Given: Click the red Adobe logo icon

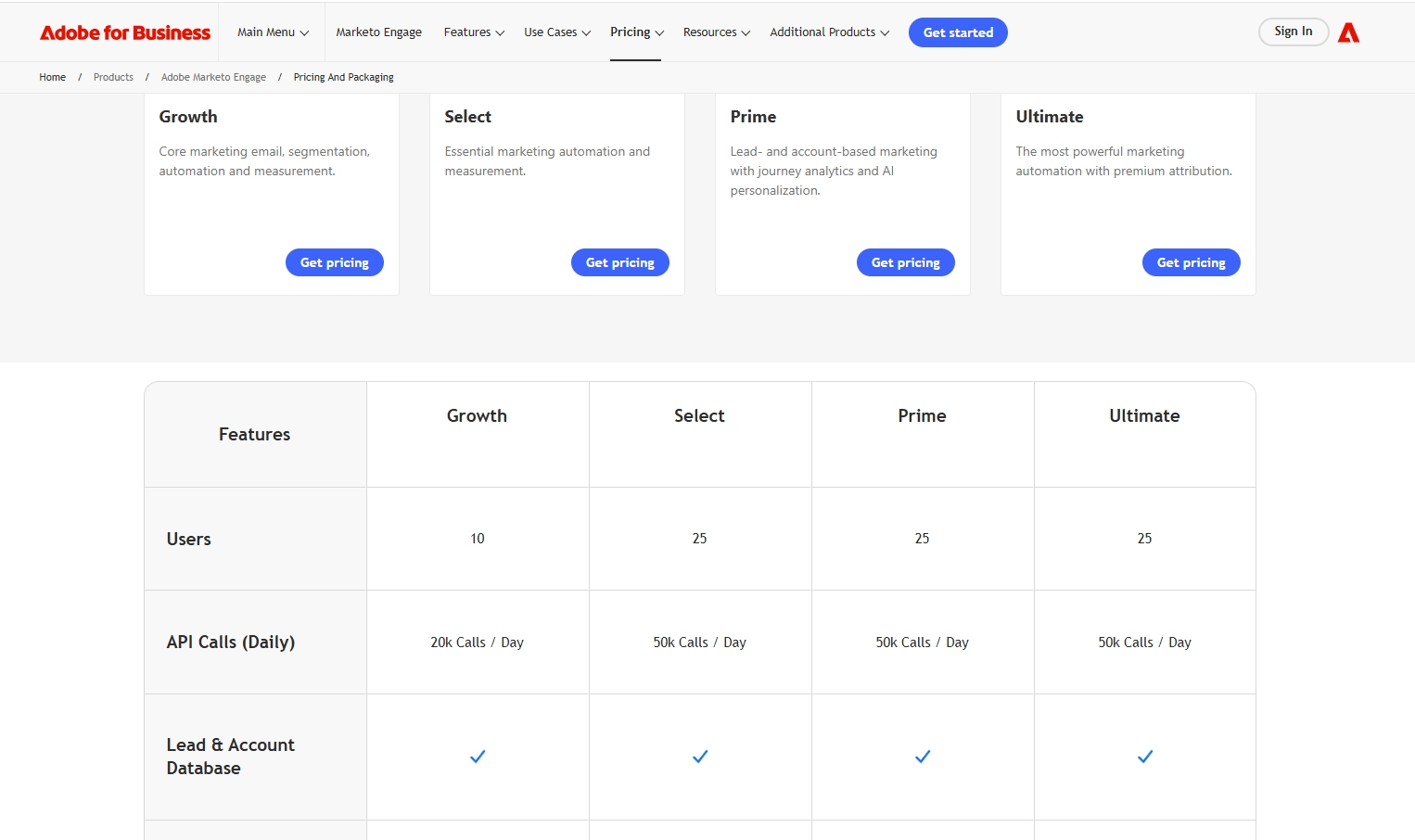Looking at the screenshot, I should pyautogui.click(x=1348, y=32).
